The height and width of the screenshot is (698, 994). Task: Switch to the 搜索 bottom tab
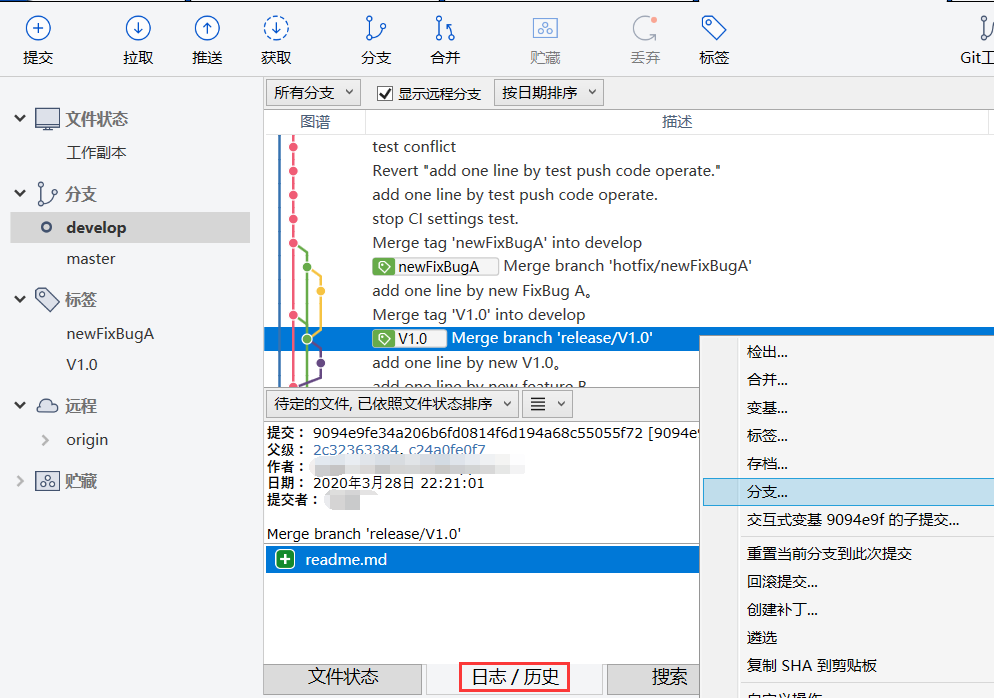(654, 677)
